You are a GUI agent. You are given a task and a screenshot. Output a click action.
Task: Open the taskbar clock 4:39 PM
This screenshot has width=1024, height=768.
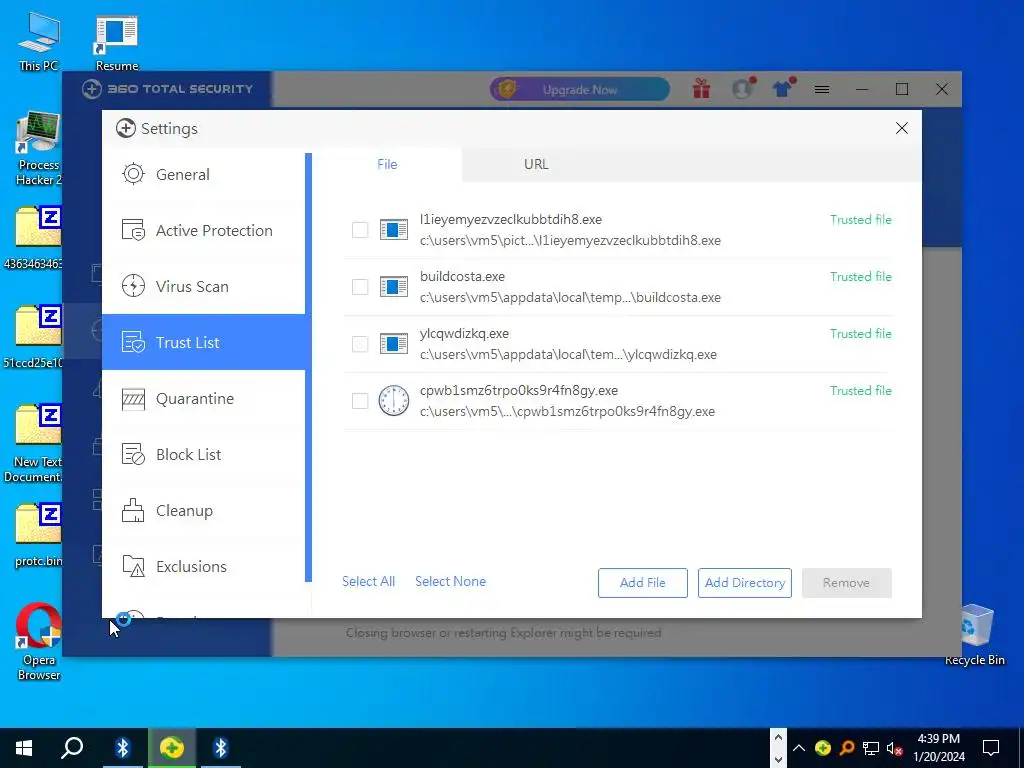[938, 748]
